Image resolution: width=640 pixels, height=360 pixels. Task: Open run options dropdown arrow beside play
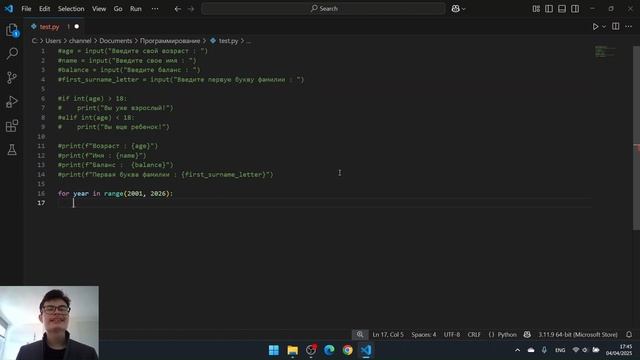pos(604,27)
